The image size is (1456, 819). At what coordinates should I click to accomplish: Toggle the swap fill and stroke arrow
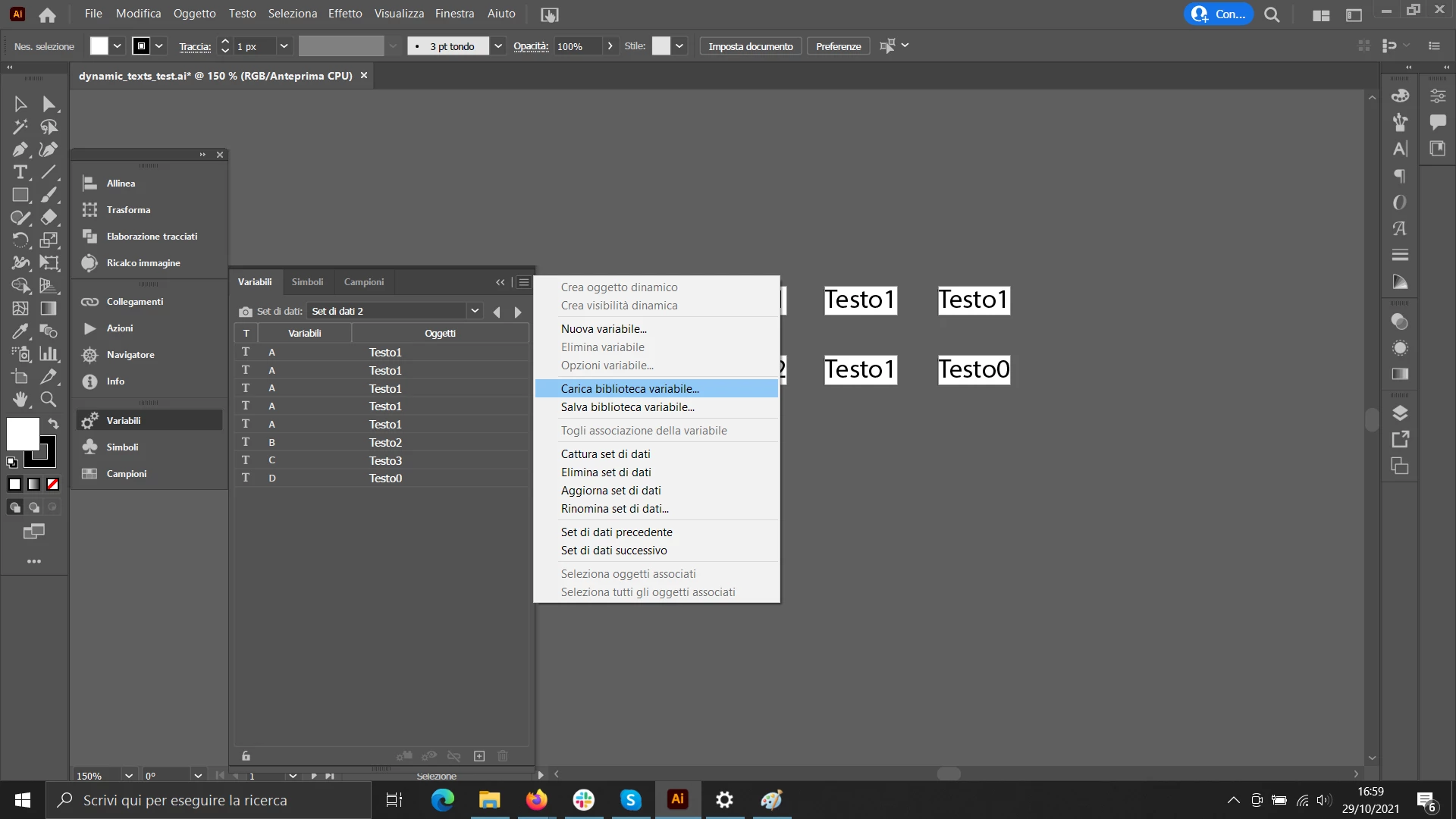coord(53,423)
